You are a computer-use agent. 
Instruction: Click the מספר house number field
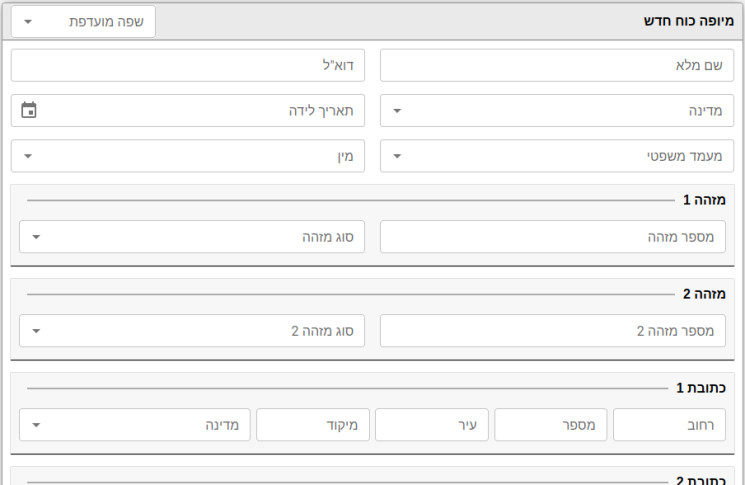[551, 425]
